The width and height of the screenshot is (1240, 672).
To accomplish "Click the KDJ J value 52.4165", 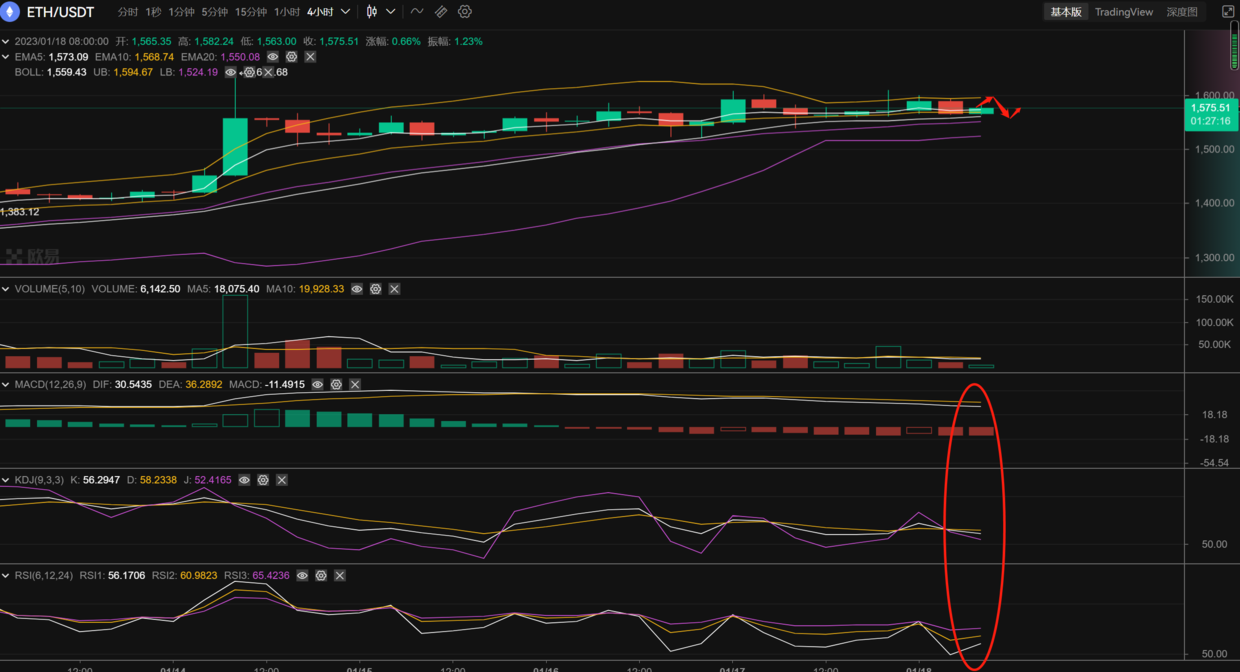I will click(212, 480).
